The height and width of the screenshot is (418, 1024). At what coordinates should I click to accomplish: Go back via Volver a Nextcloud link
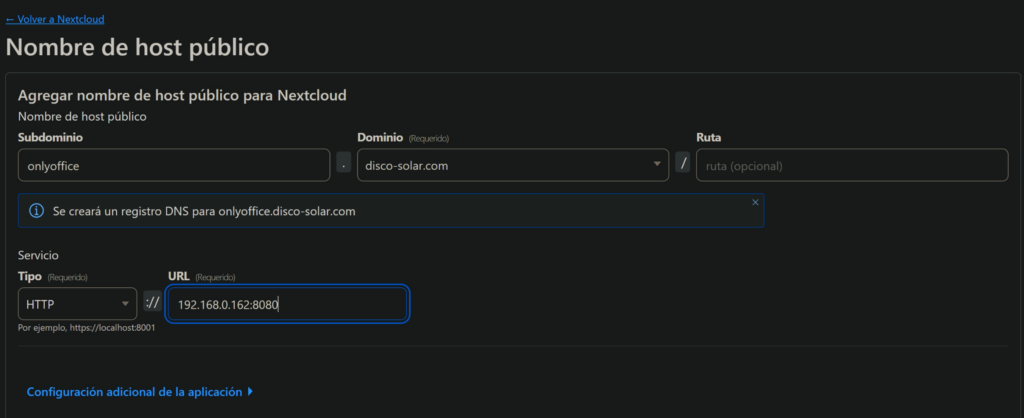coord(55,20)
